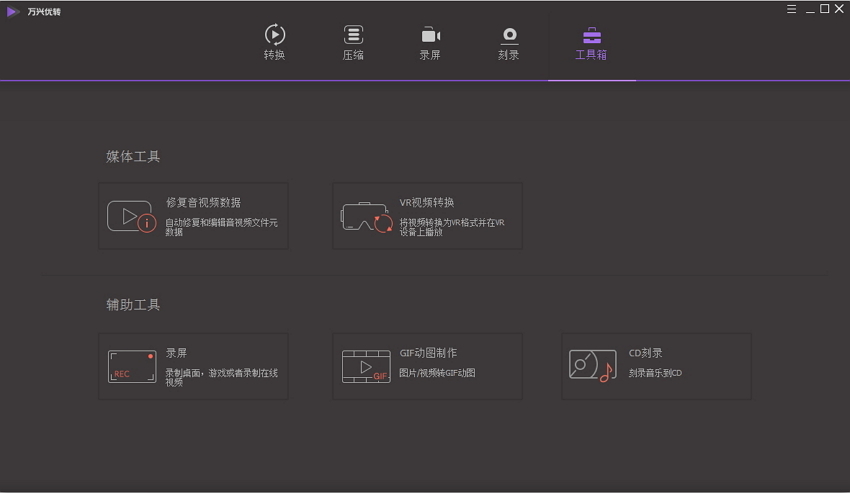Click the 录制桌面 description under 录屏 card
This screenshot has height=493, width=850.
click(x=221, y=377)
